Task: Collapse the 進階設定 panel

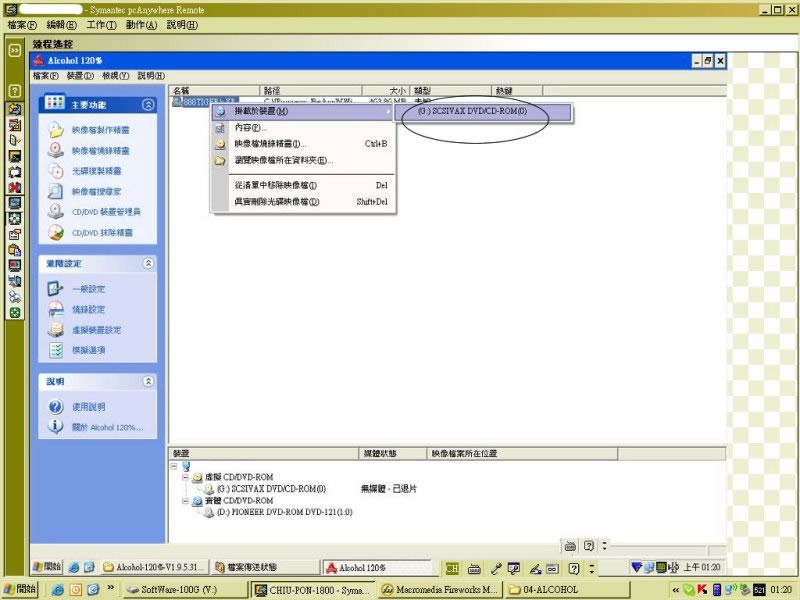Action: tap(148, 263)
